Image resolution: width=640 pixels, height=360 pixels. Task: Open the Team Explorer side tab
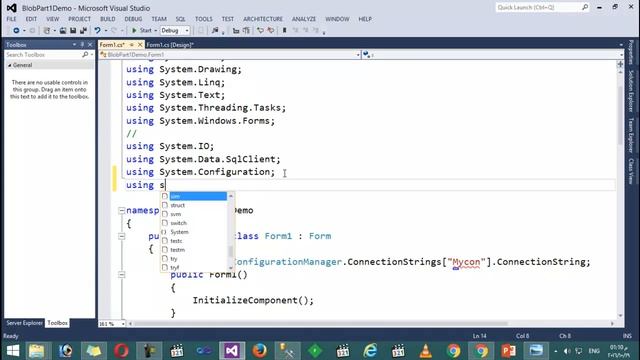631,136
